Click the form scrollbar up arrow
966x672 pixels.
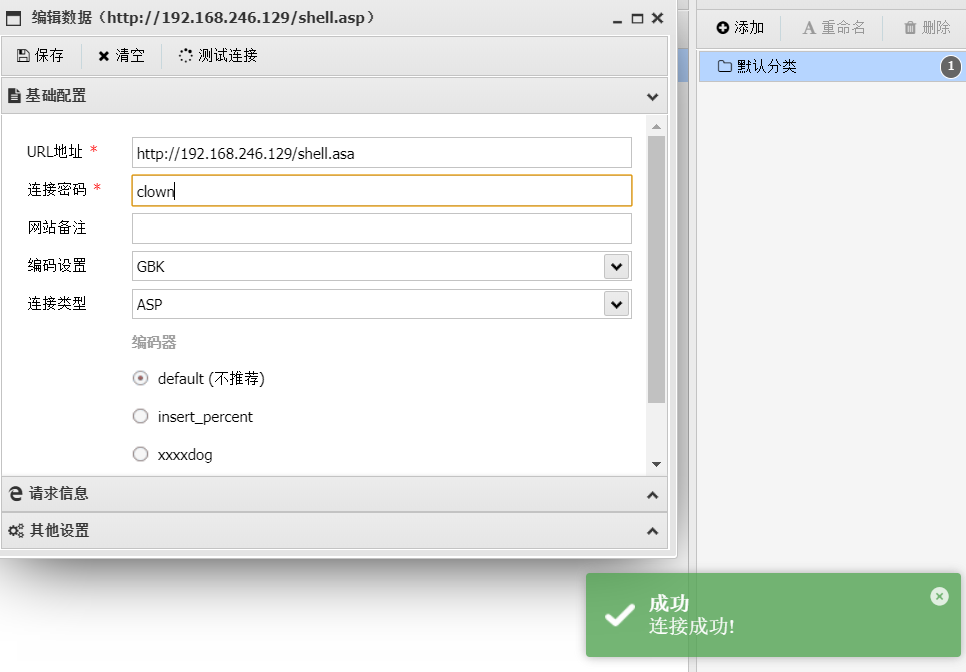click(x=656, y=126)
